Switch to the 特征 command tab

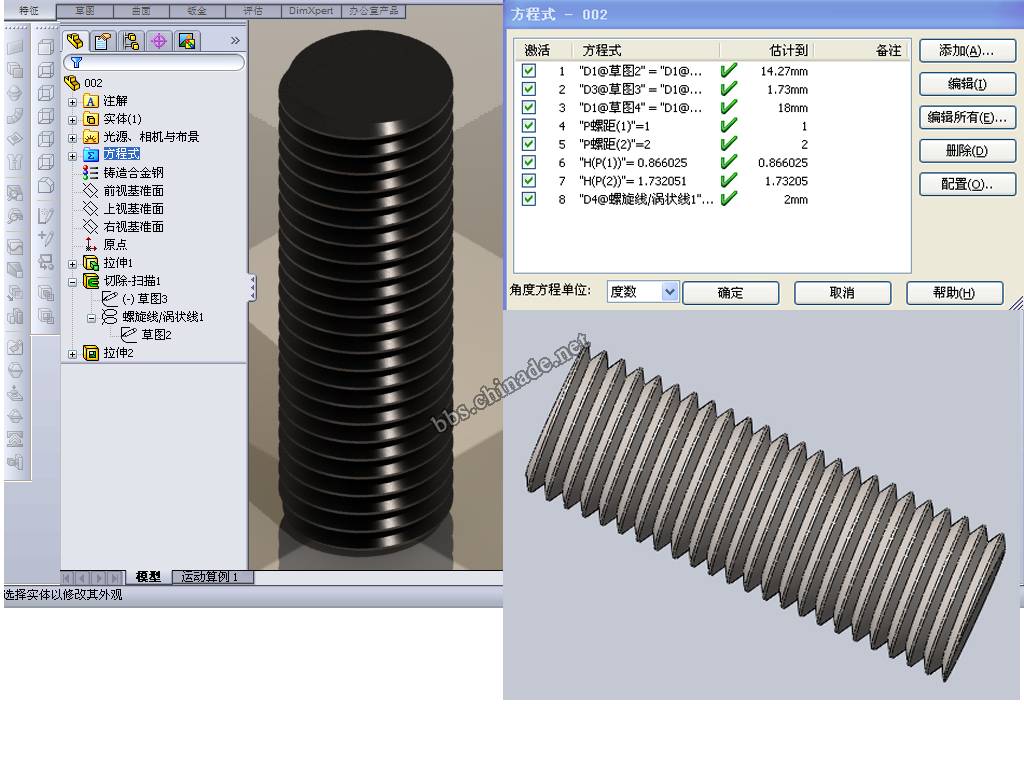tap(29, 10)
